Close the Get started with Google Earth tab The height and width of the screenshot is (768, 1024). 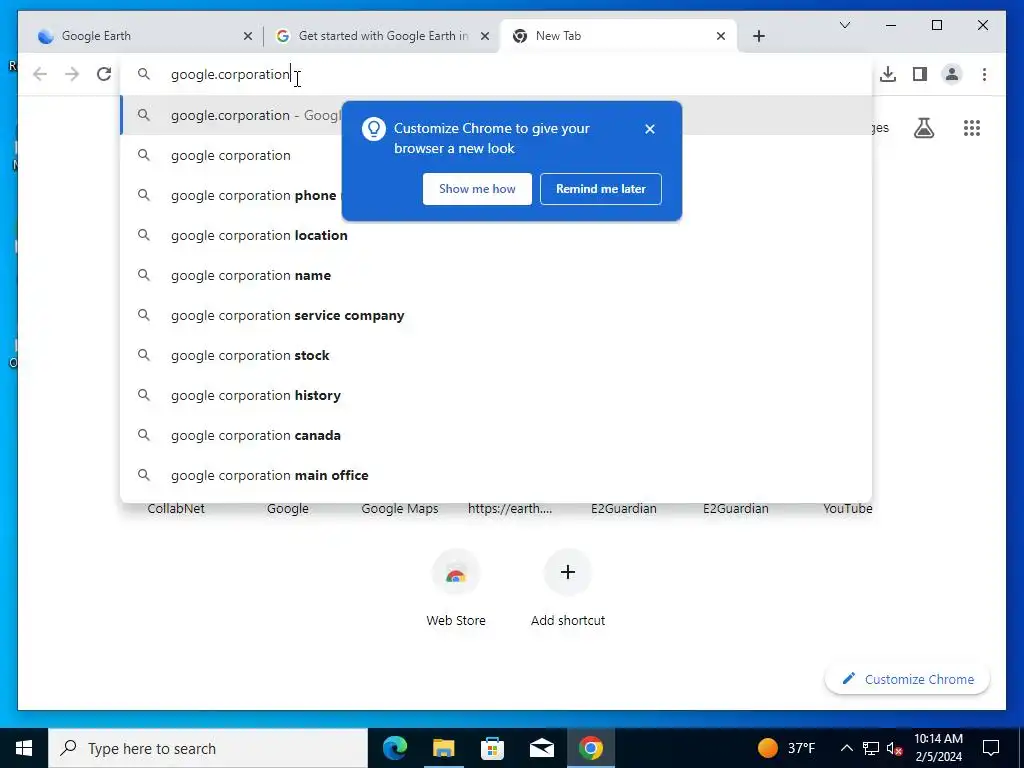485,36
